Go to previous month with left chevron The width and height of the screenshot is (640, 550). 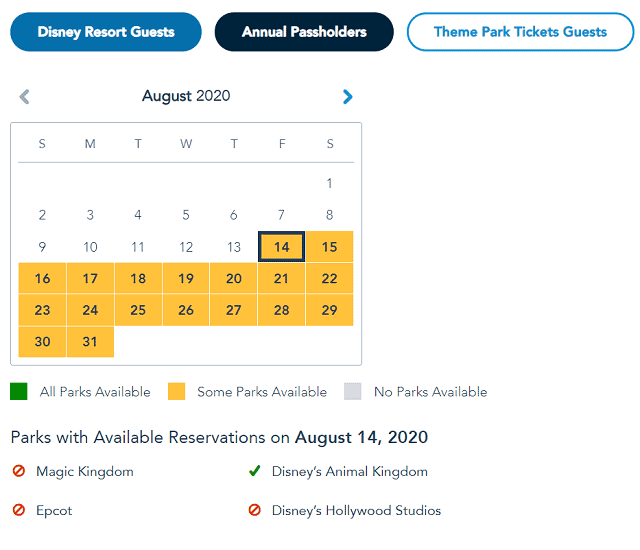tap(24, 97)
